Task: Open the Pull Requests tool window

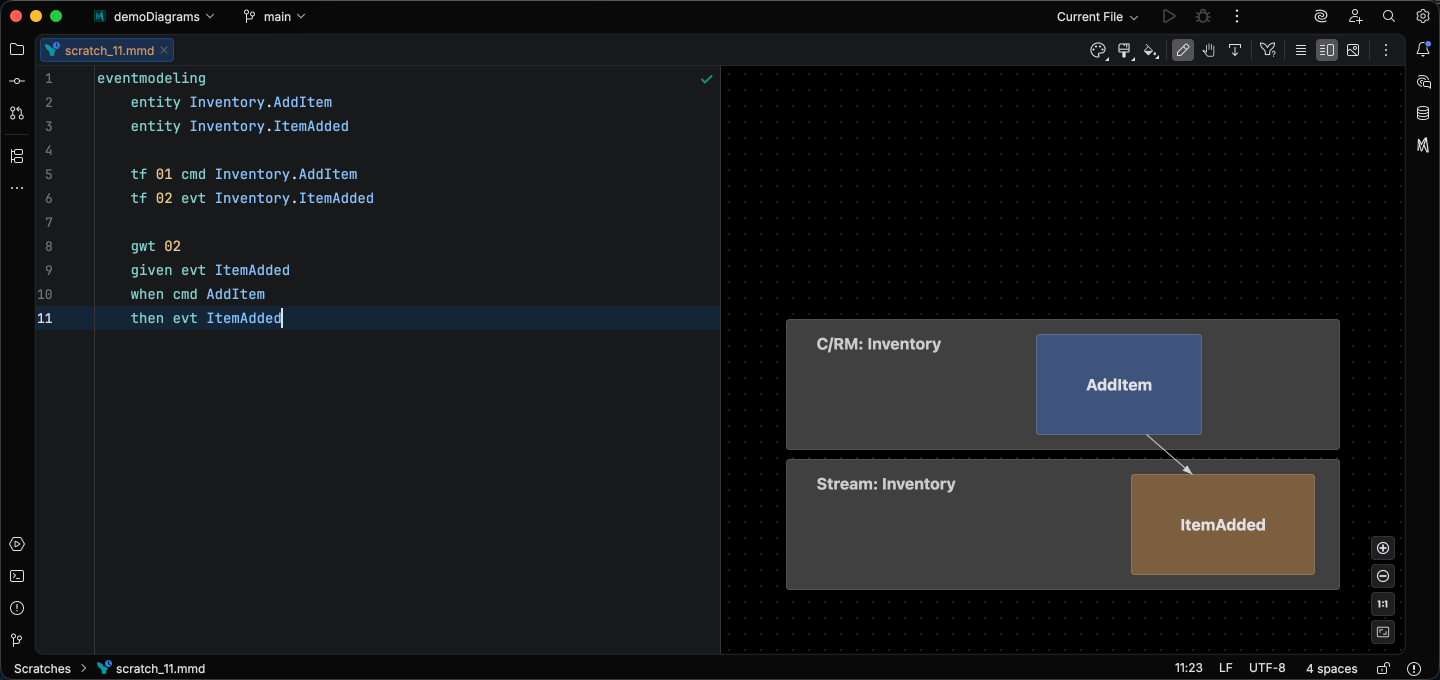Action: point(16,113)
